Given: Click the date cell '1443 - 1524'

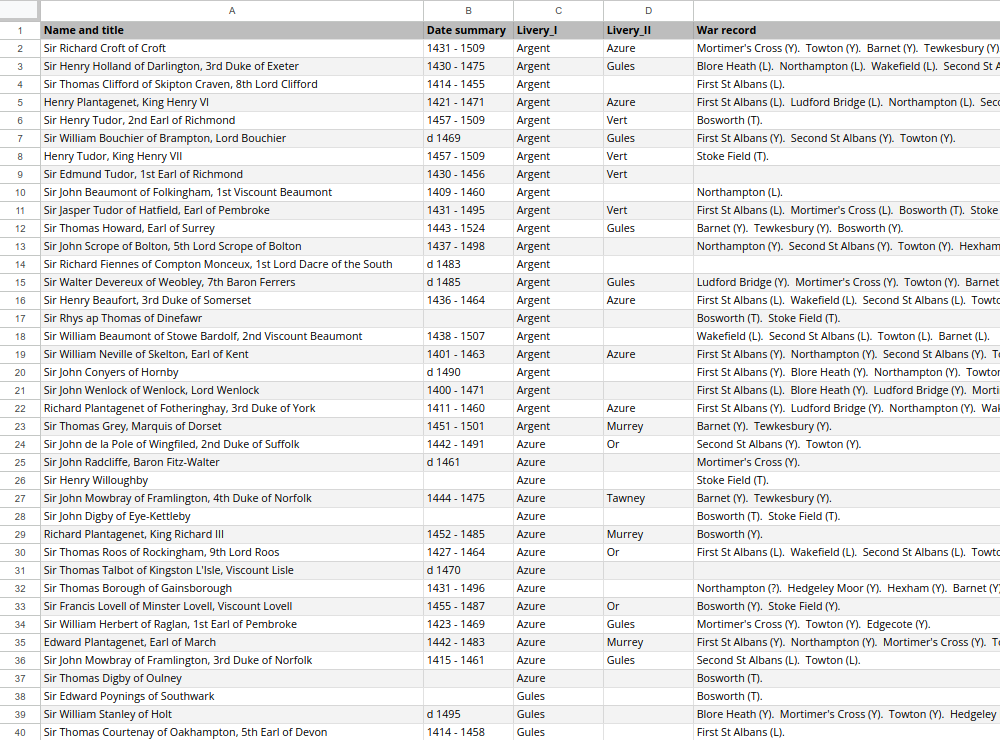Looking at the screenshot, I should pos(468,228).
